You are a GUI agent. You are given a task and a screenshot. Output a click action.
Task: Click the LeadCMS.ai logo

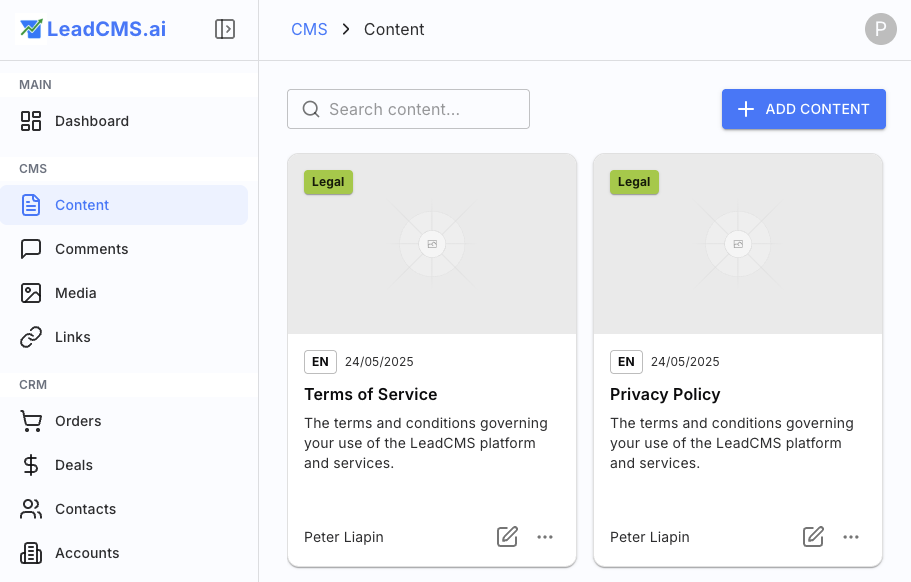(x=93, y=29)
